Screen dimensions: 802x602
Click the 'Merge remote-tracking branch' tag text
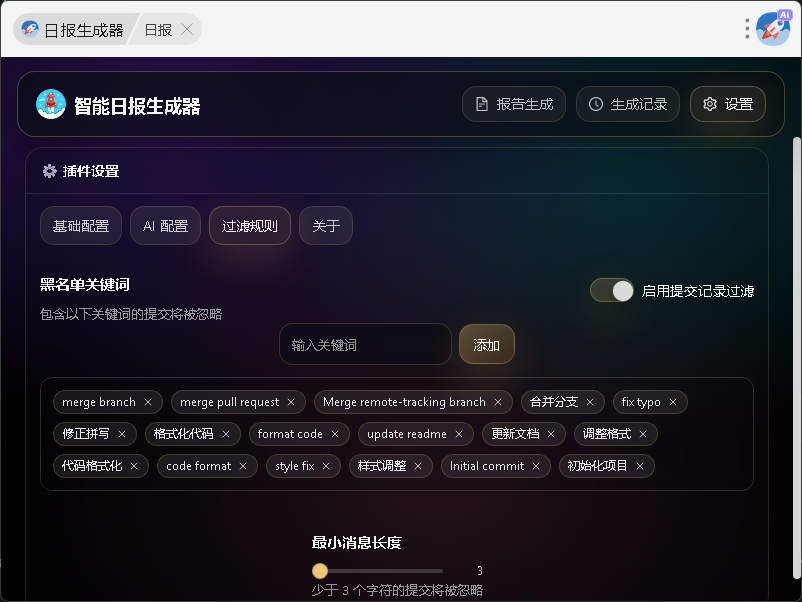click(404, 402)
